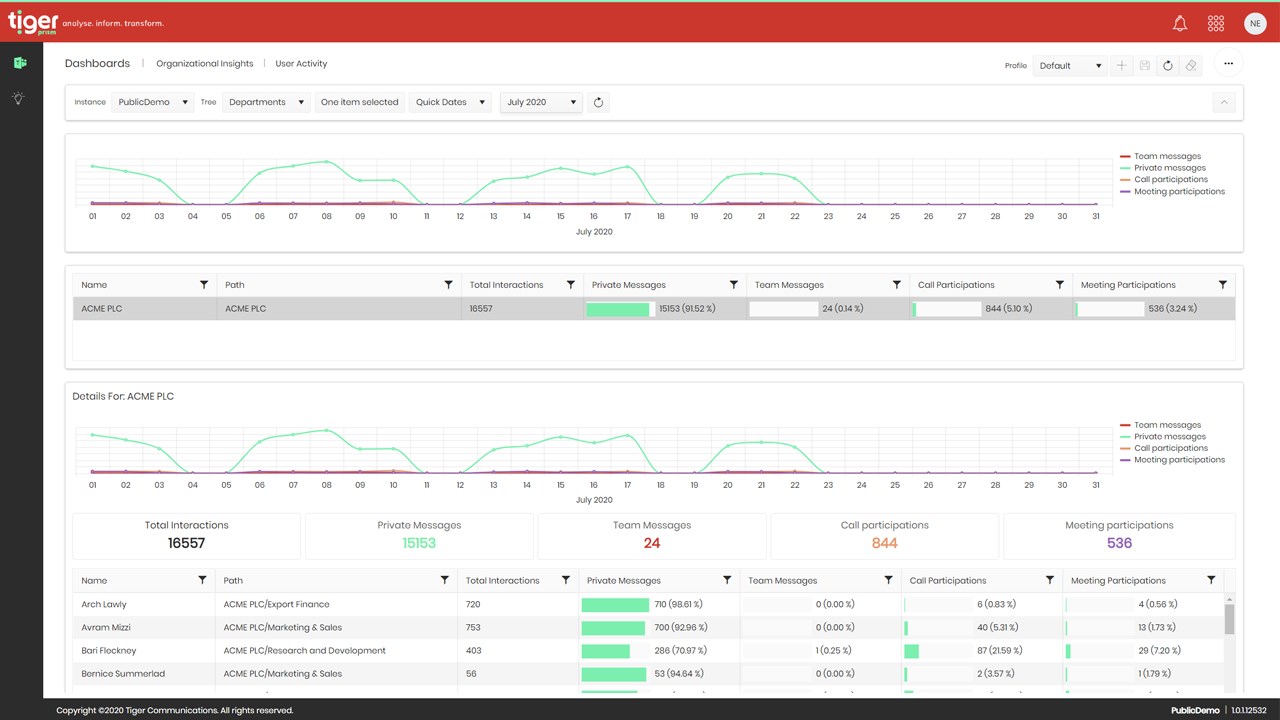
Task: Filter Private Messages in the summary table
Action: point(734,285)
